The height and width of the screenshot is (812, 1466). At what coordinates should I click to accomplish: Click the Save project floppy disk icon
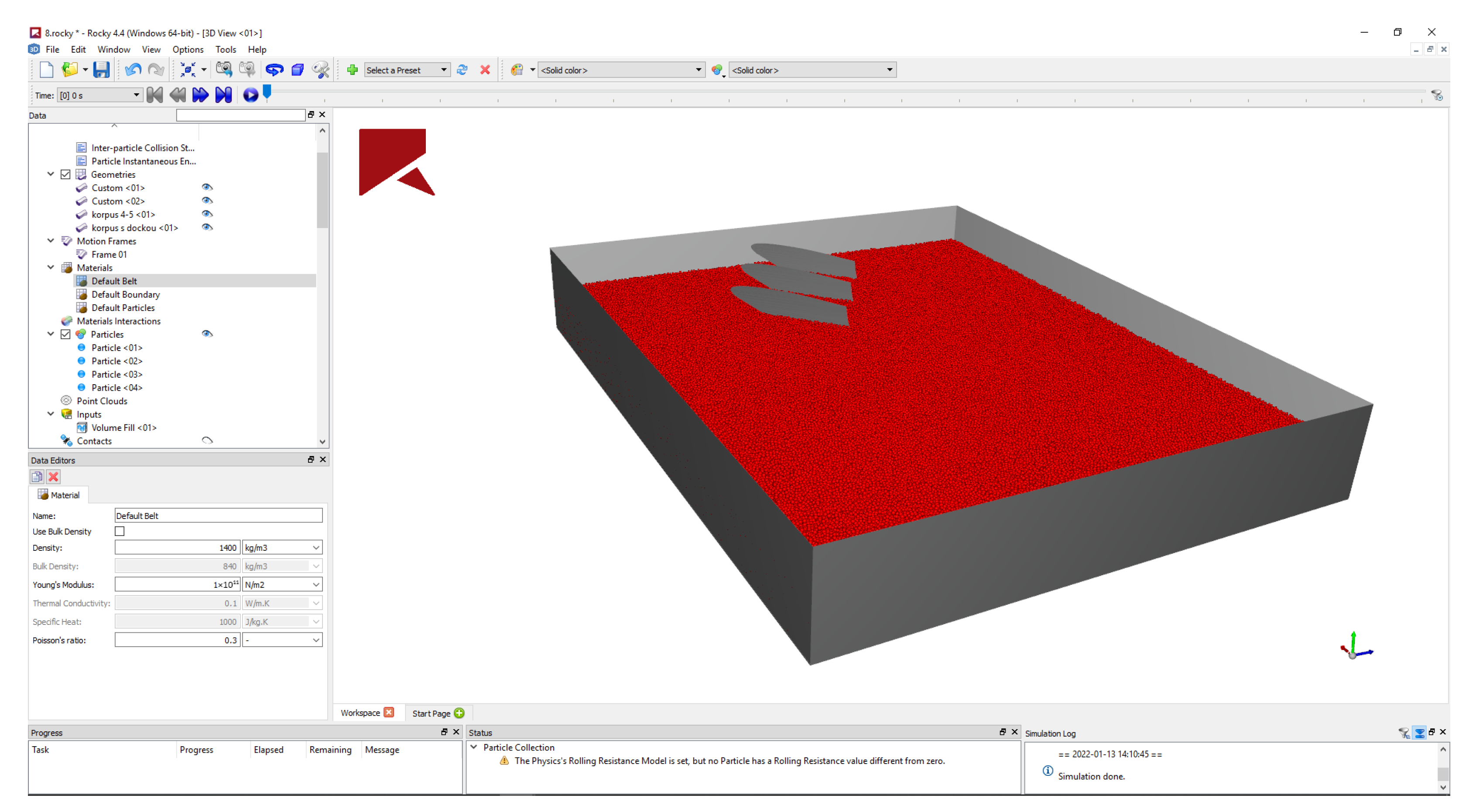click(101, 70)
